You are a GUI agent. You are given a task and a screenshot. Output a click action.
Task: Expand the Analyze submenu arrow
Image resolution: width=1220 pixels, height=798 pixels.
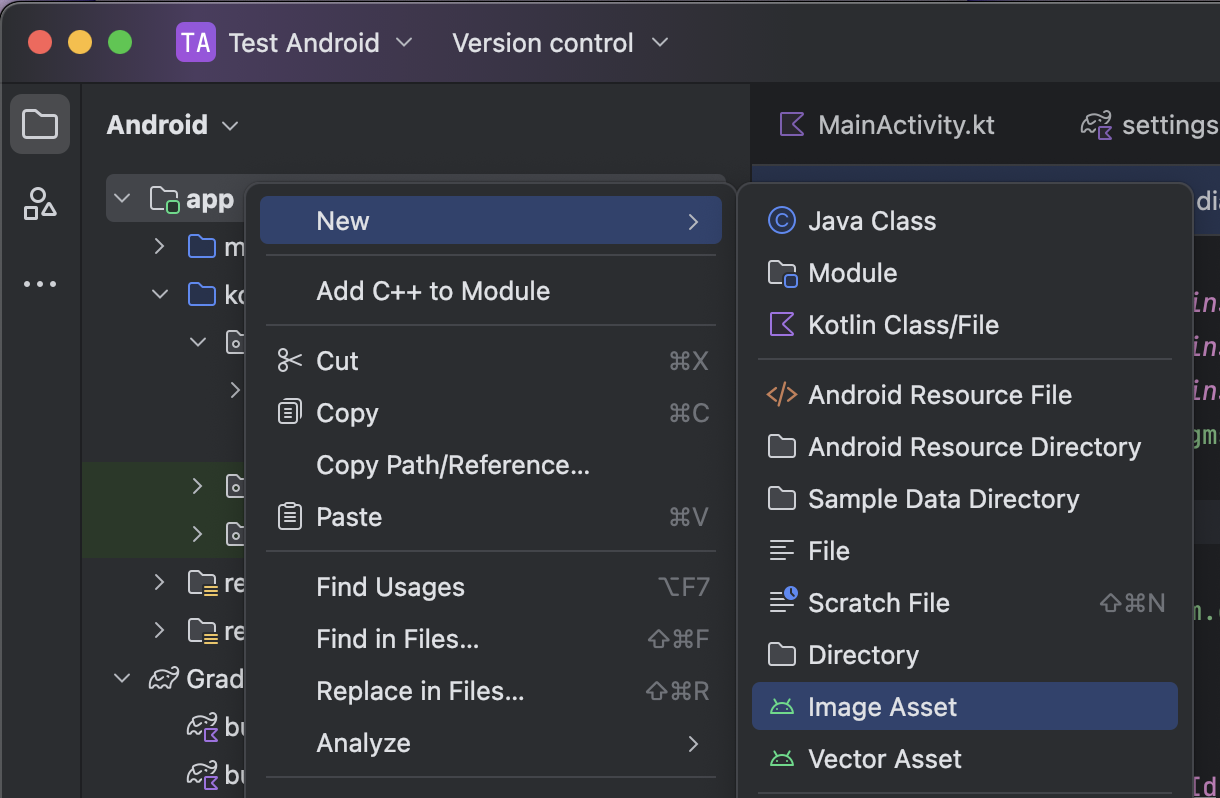click(x=693, y=743)
